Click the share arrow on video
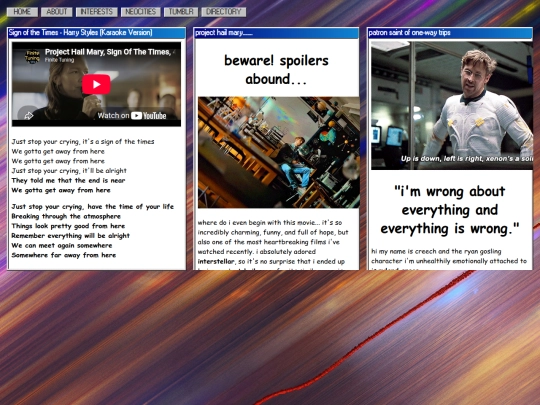The image size is (540, 405). point(29,116)
